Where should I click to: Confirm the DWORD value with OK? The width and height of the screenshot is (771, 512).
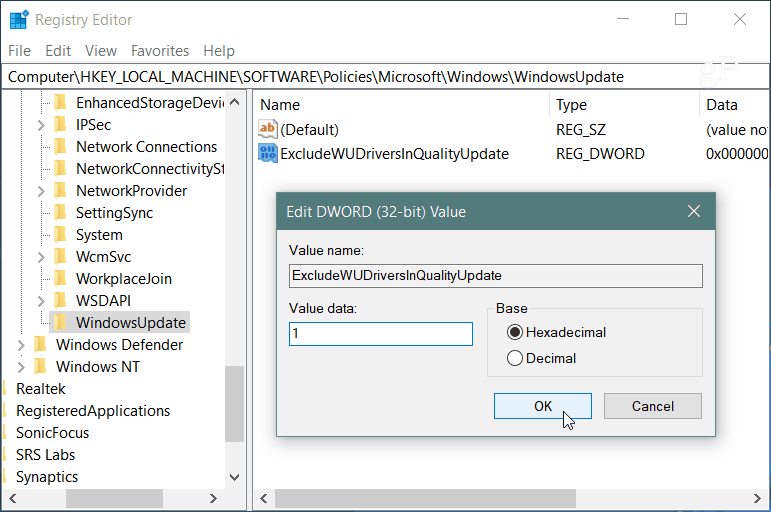click(x=543, y=406)
